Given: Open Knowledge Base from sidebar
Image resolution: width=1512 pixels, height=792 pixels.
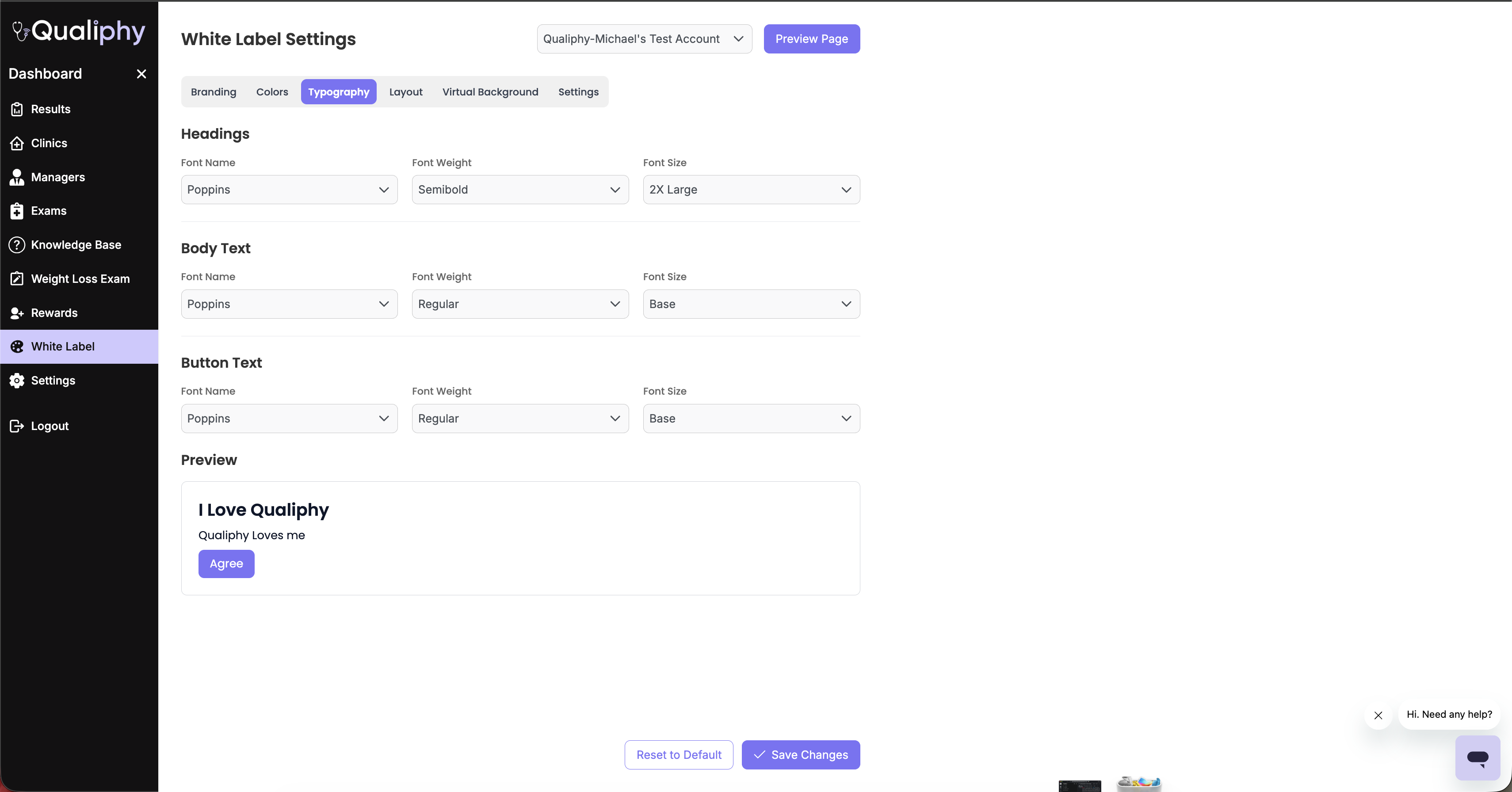Looking at the screenshot, I should pyautogui.click(x=79, y=245).
